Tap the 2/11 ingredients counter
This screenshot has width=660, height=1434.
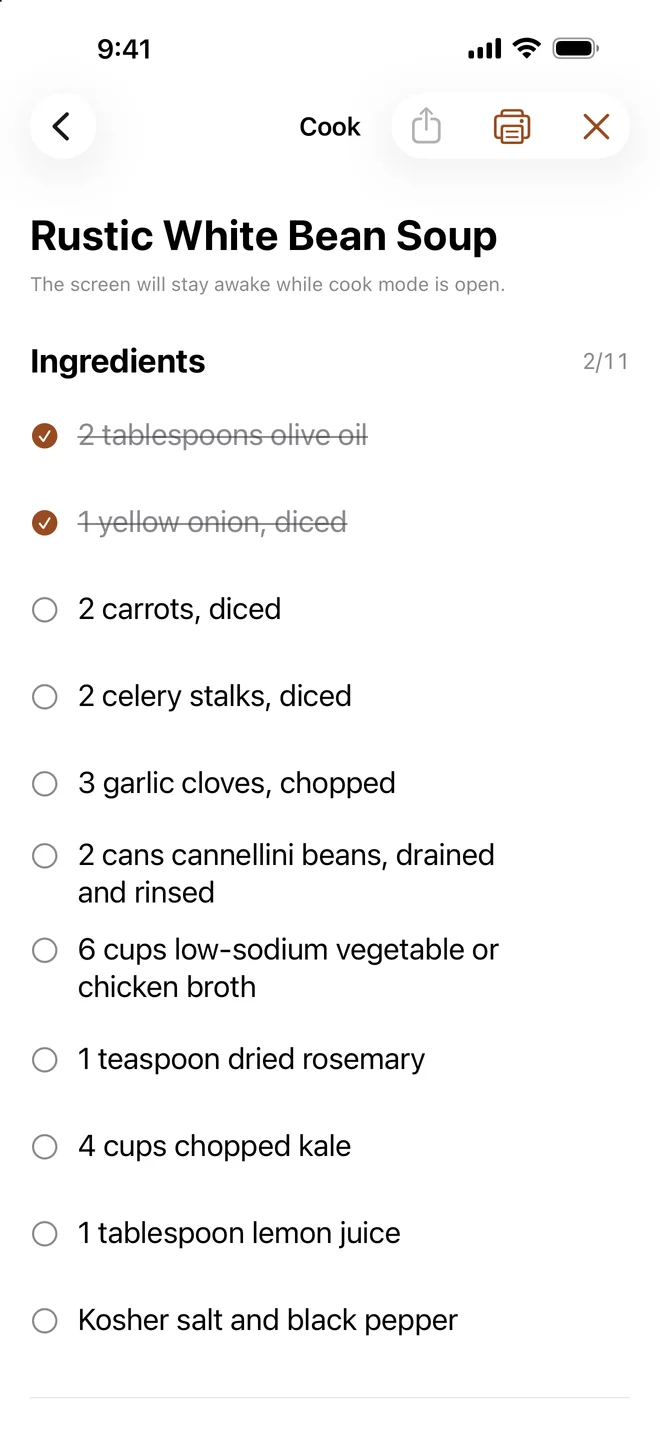[x=606, y=362]
